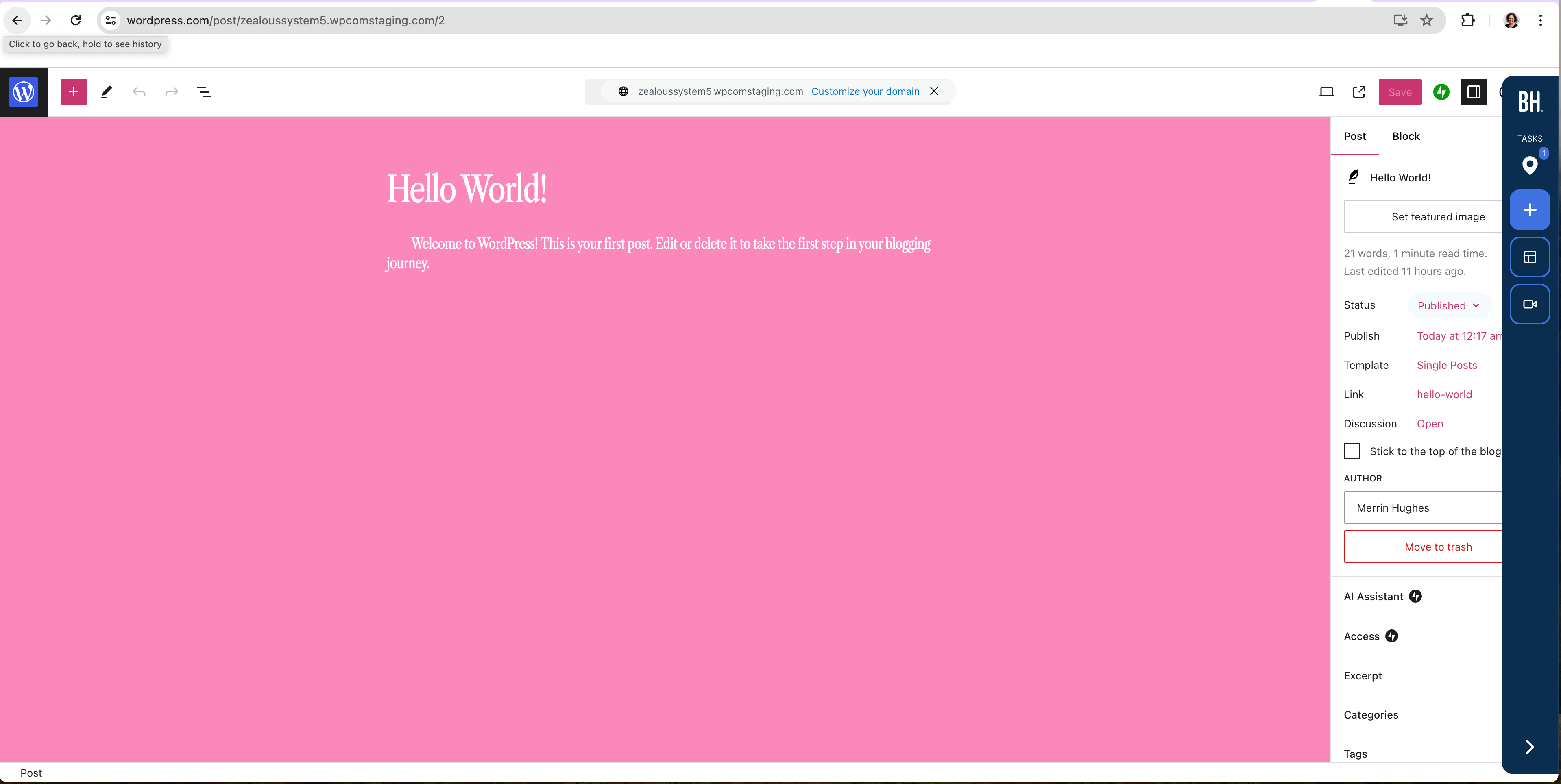Screen dimensions: 1561x784
Task: Click the Save button
Action: click(x=1400, y=92)
